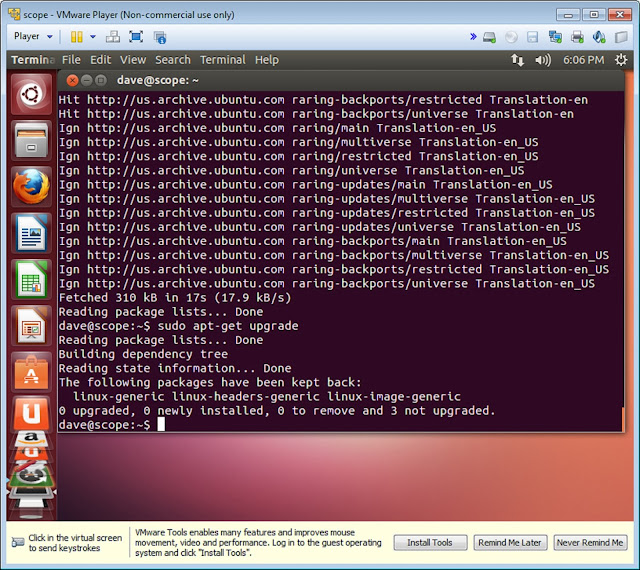Click the rightmost VMware message log icon
The width and height of the screenshot is (640, 570).
pyautogui.click(x=621, y=37)
